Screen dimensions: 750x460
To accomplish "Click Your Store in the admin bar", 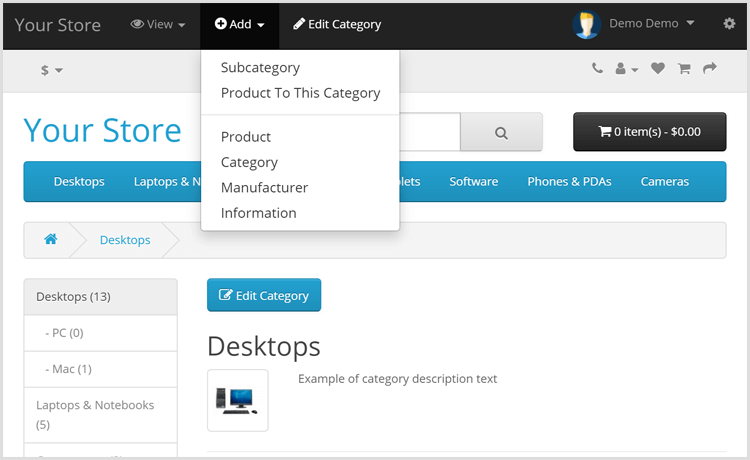I will point(57,25).
